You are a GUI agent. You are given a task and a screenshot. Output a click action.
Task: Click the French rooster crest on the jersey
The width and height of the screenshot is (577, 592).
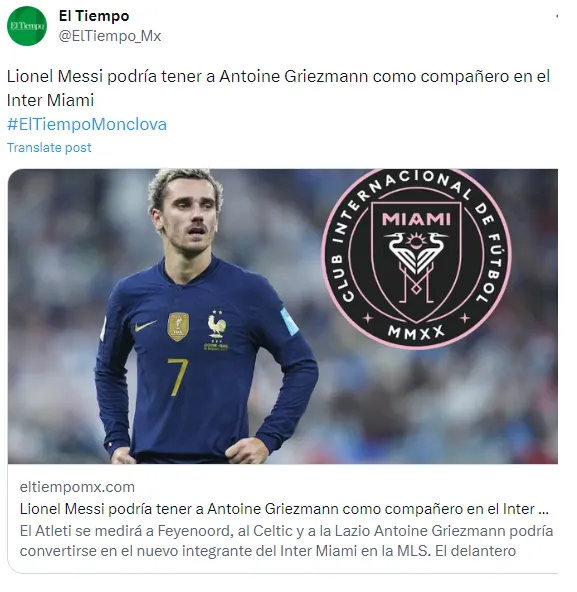click(216, 328)
